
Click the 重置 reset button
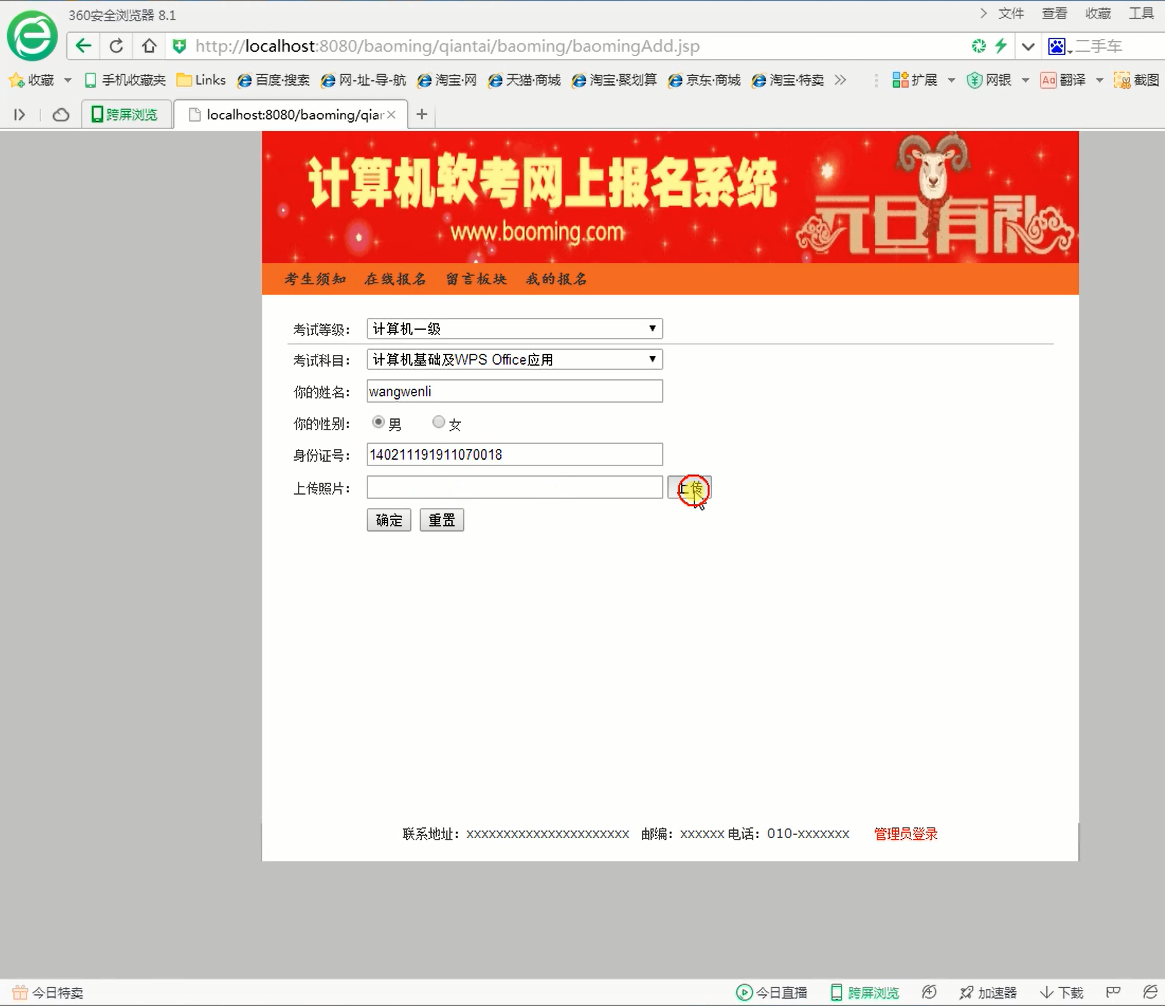(442, 520)
